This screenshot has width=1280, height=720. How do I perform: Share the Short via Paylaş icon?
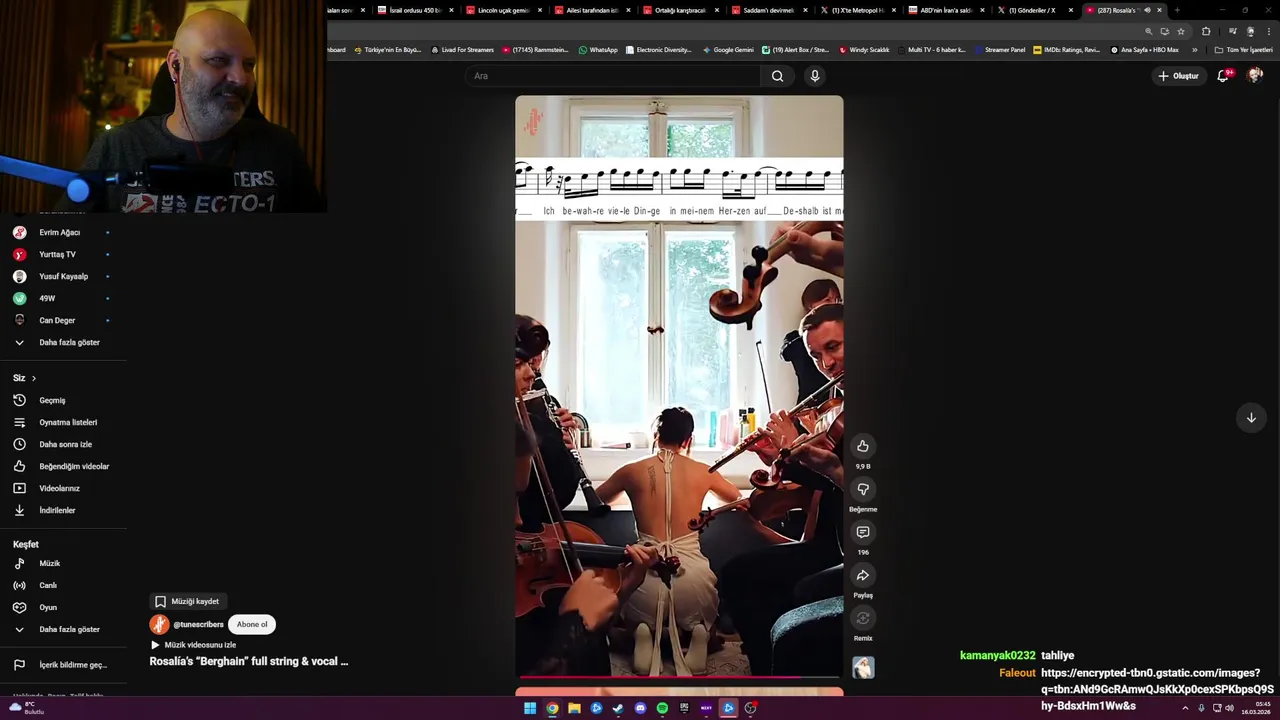click(863, 575)
